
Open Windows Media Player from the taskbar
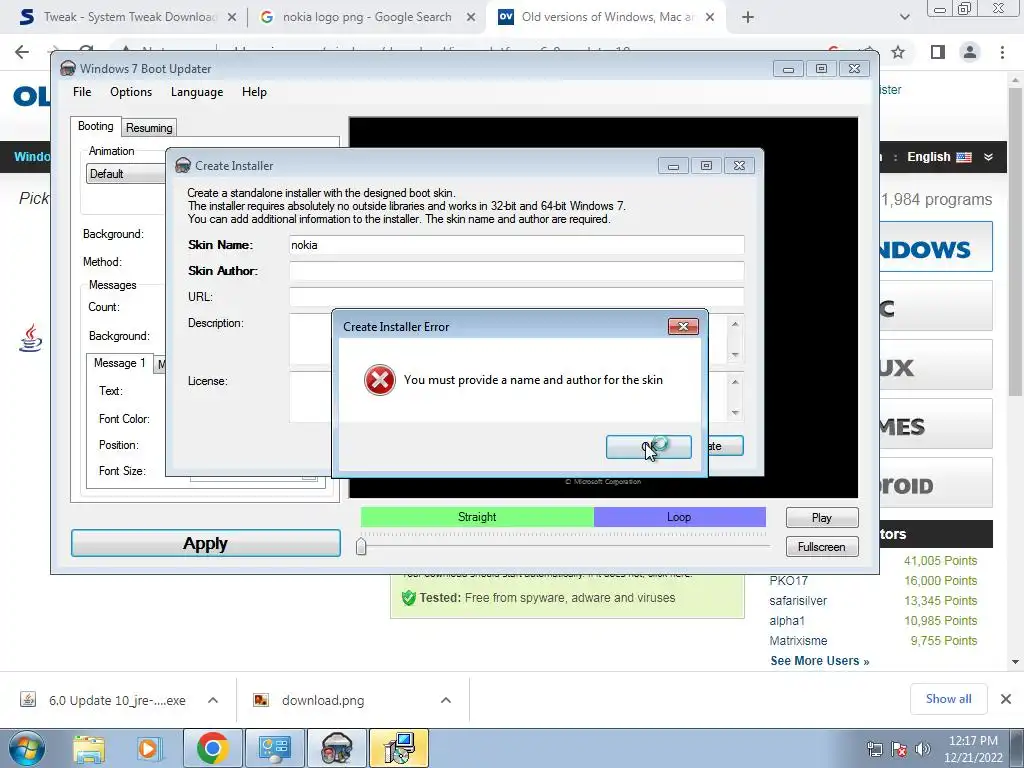click(148, 748)
